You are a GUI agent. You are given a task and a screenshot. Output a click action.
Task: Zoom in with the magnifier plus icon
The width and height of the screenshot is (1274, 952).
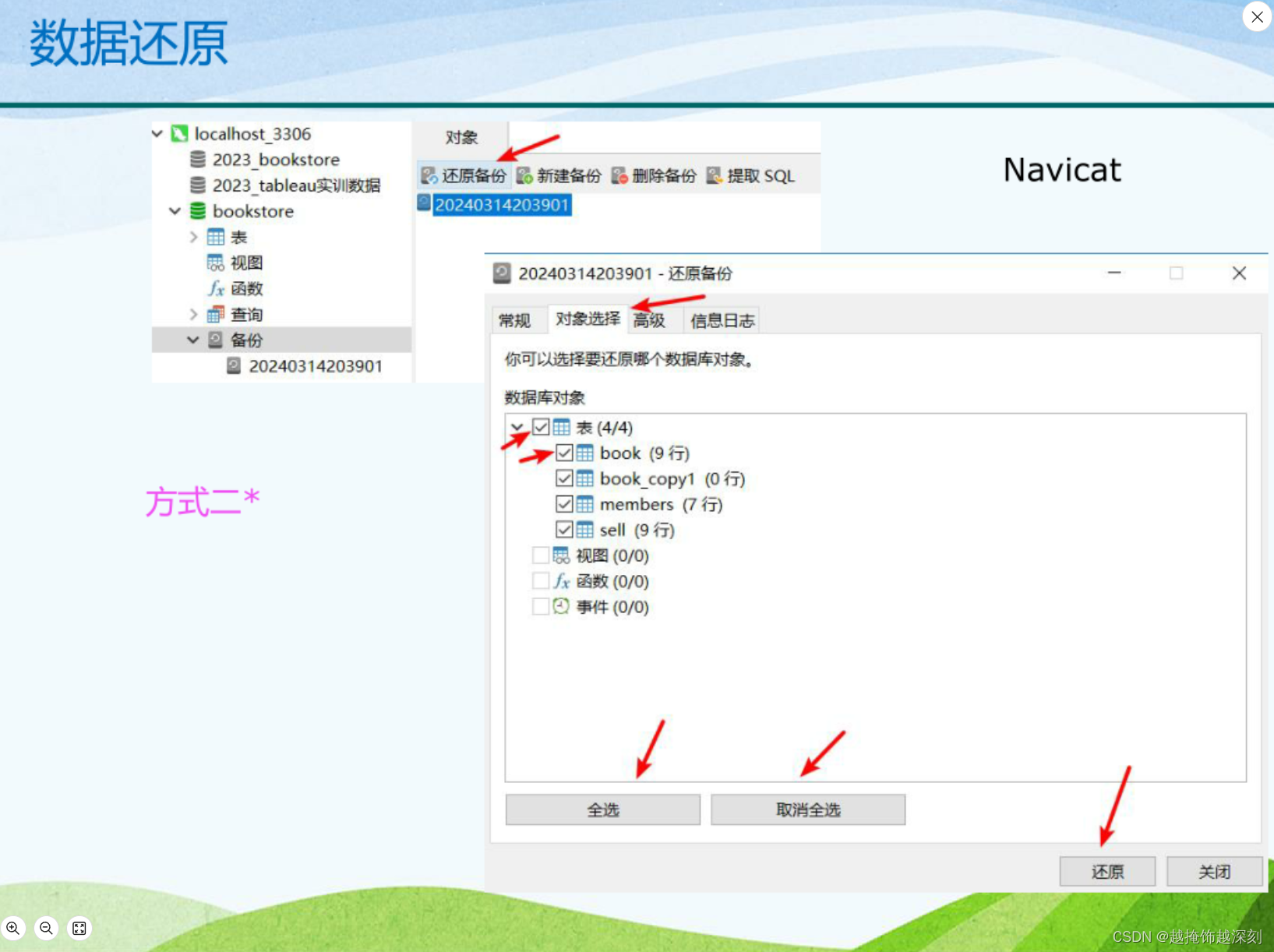pos(13,928)
